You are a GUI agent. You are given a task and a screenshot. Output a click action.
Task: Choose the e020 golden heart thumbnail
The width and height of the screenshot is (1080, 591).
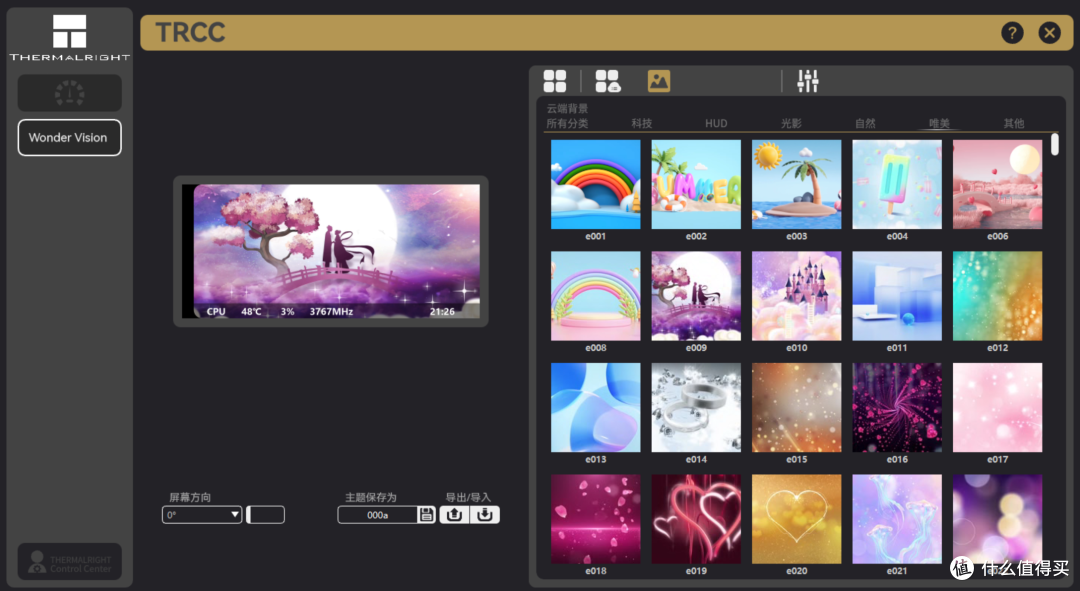pyautogui.click(x=796, y=519)
